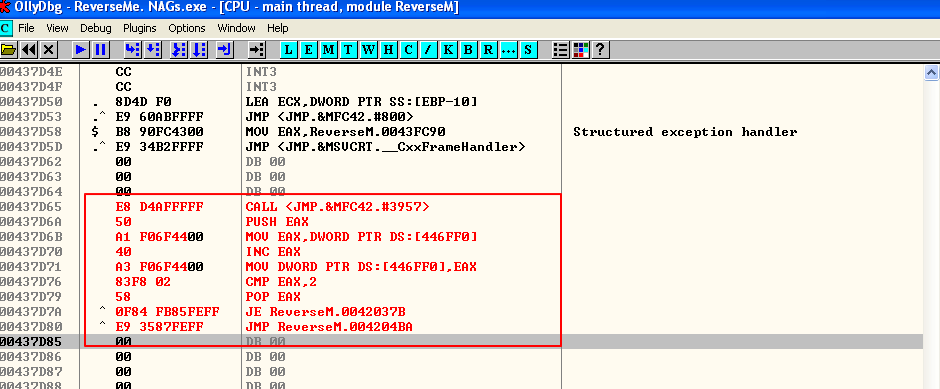The height and width of the screenshot is (389, 940).
Task: Click hex bytes B8 90FC4300
Action: (x=159, y=131)
